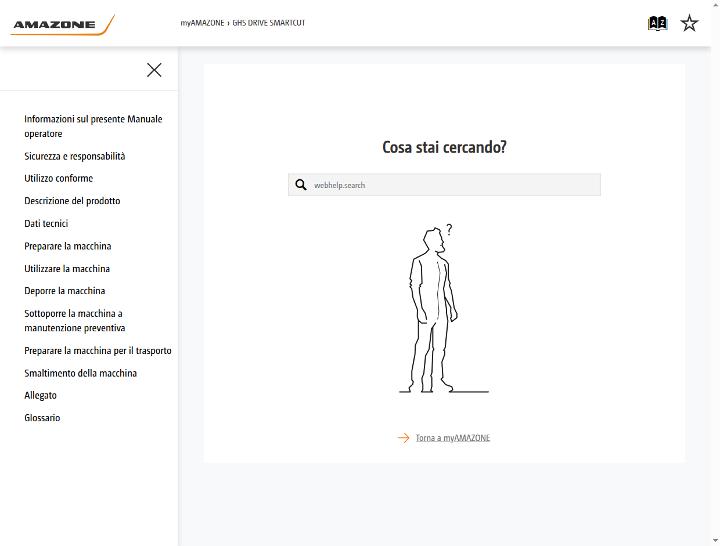This screenshot has width=720, height=546.
Task: Open Informazioni sul presente Manuale operatore
Action: point(93,126)
